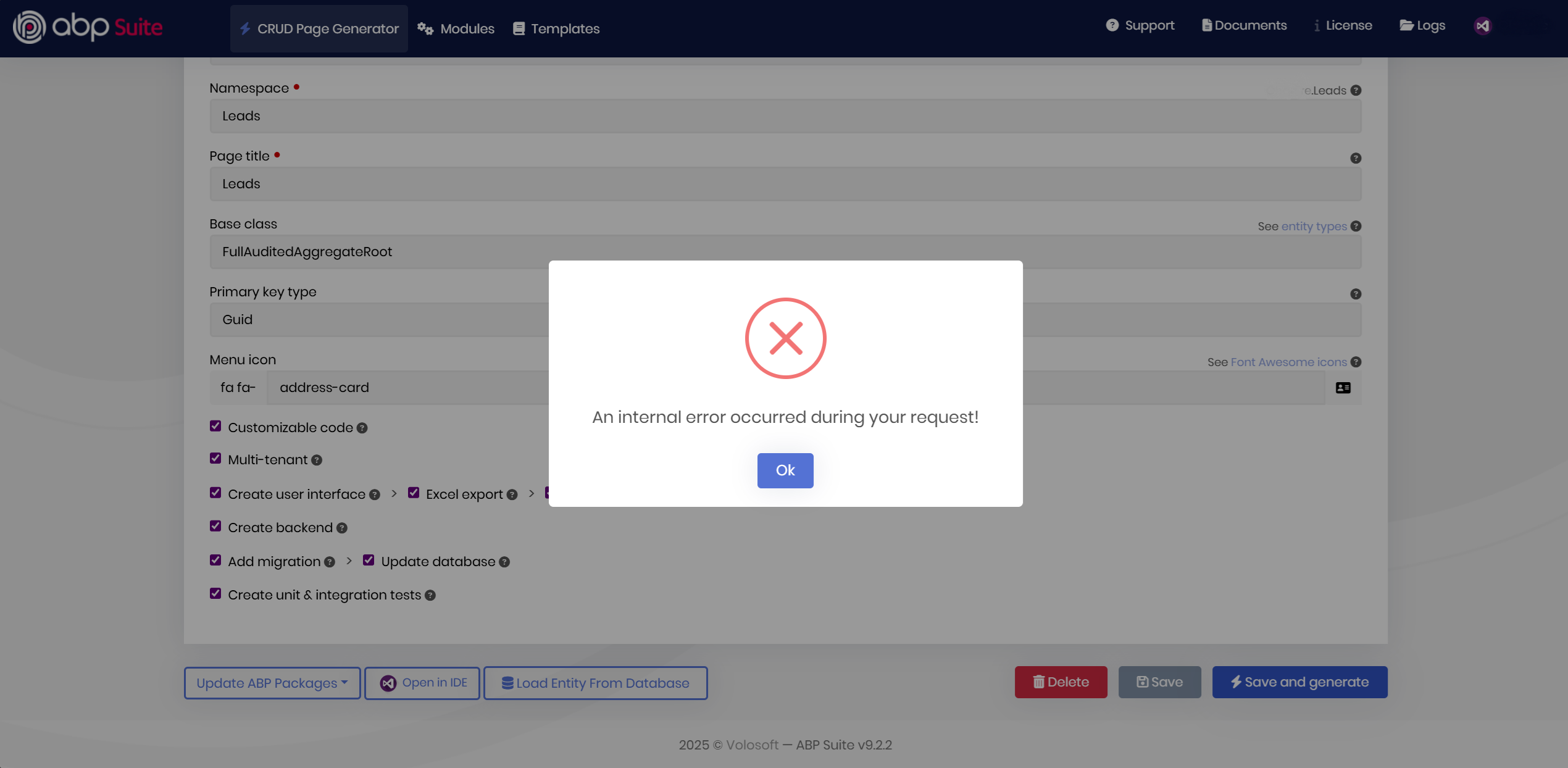Click help icon beside Page title field
Screen dimensions: 1568x768
[x=1356, y=158]
